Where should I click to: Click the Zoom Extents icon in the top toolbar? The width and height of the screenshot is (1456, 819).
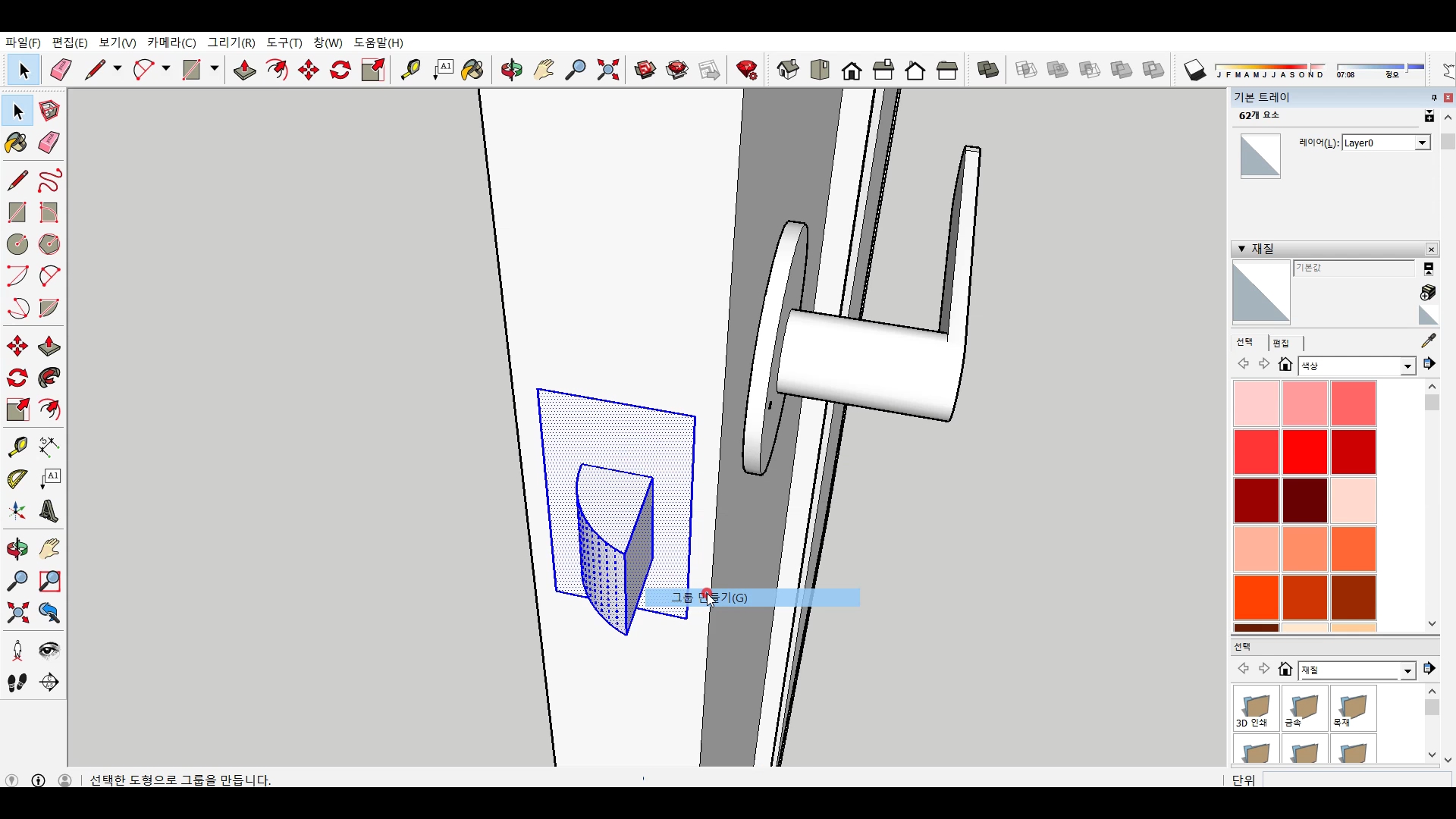607,71
